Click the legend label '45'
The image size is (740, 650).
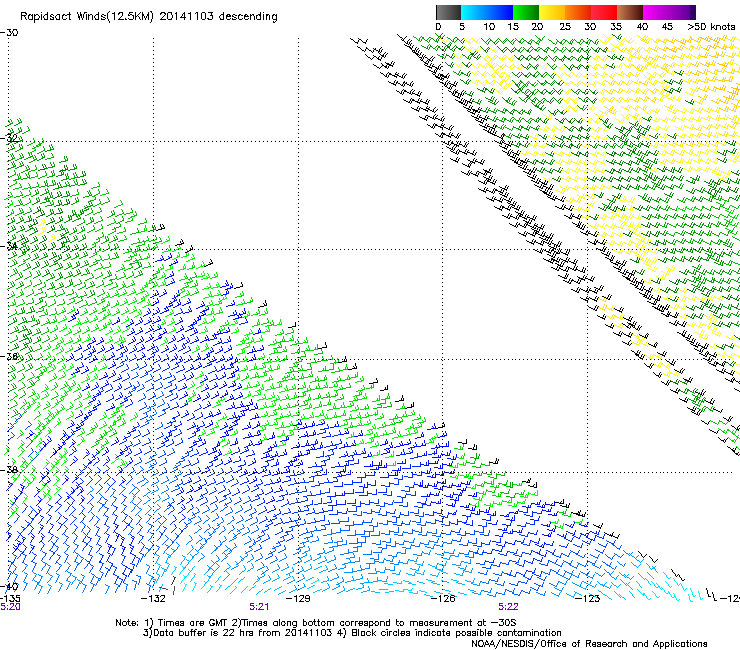667,27
